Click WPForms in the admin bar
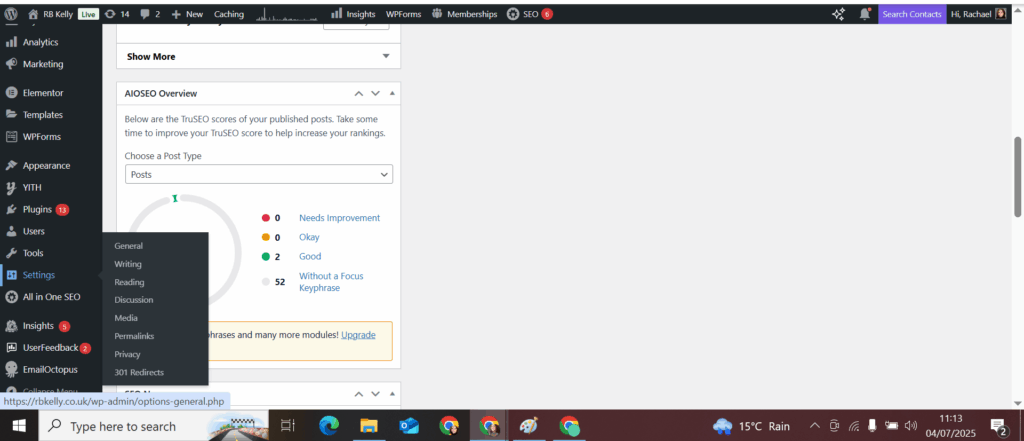 point(403,14)
